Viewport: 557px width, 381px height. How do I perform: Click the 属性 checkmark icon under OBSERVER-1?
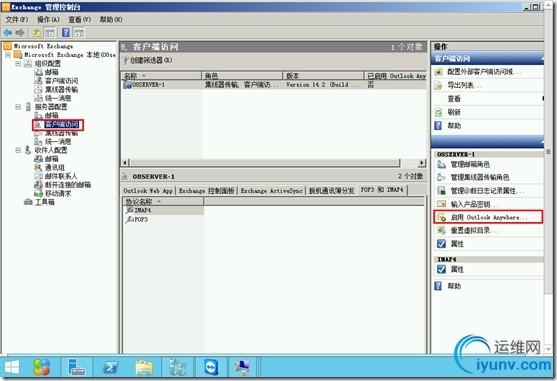tap(441, 244)
